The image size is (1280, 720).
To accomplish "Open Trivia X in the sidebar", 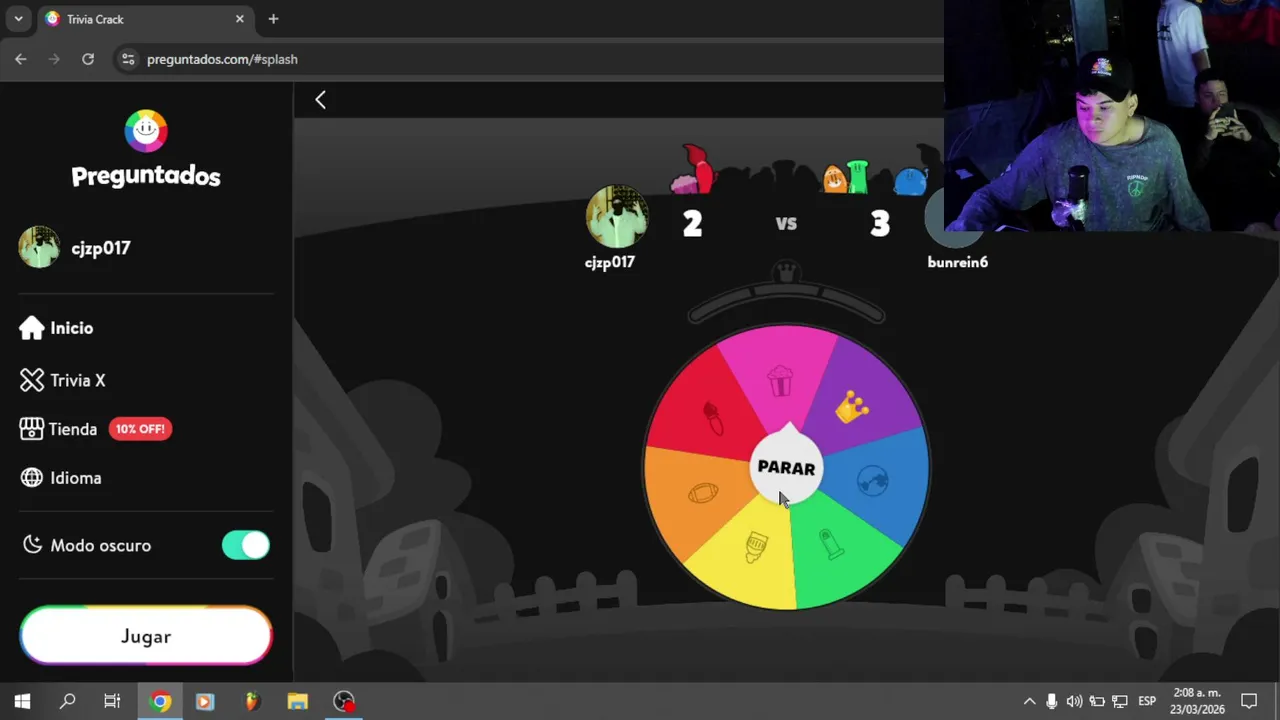I will [63, 380].
